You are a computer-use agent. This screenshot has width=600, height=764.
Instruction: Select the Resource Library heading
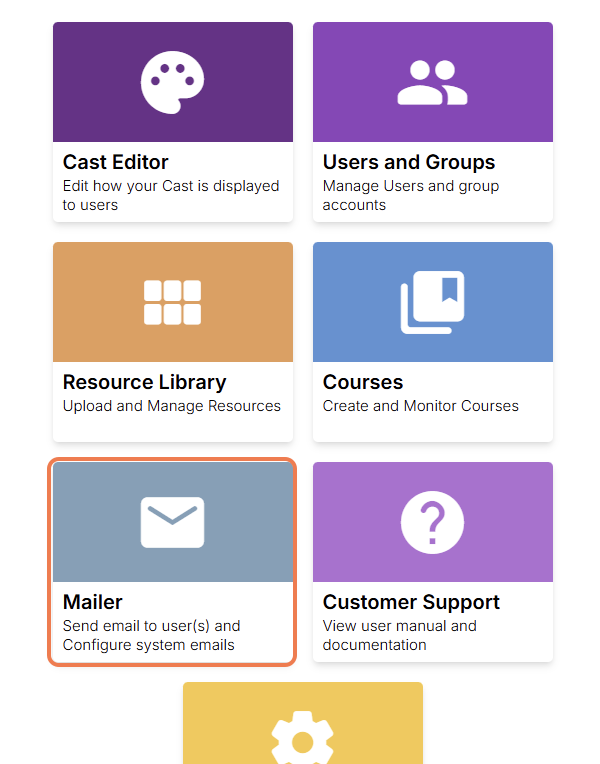[144, 382]
